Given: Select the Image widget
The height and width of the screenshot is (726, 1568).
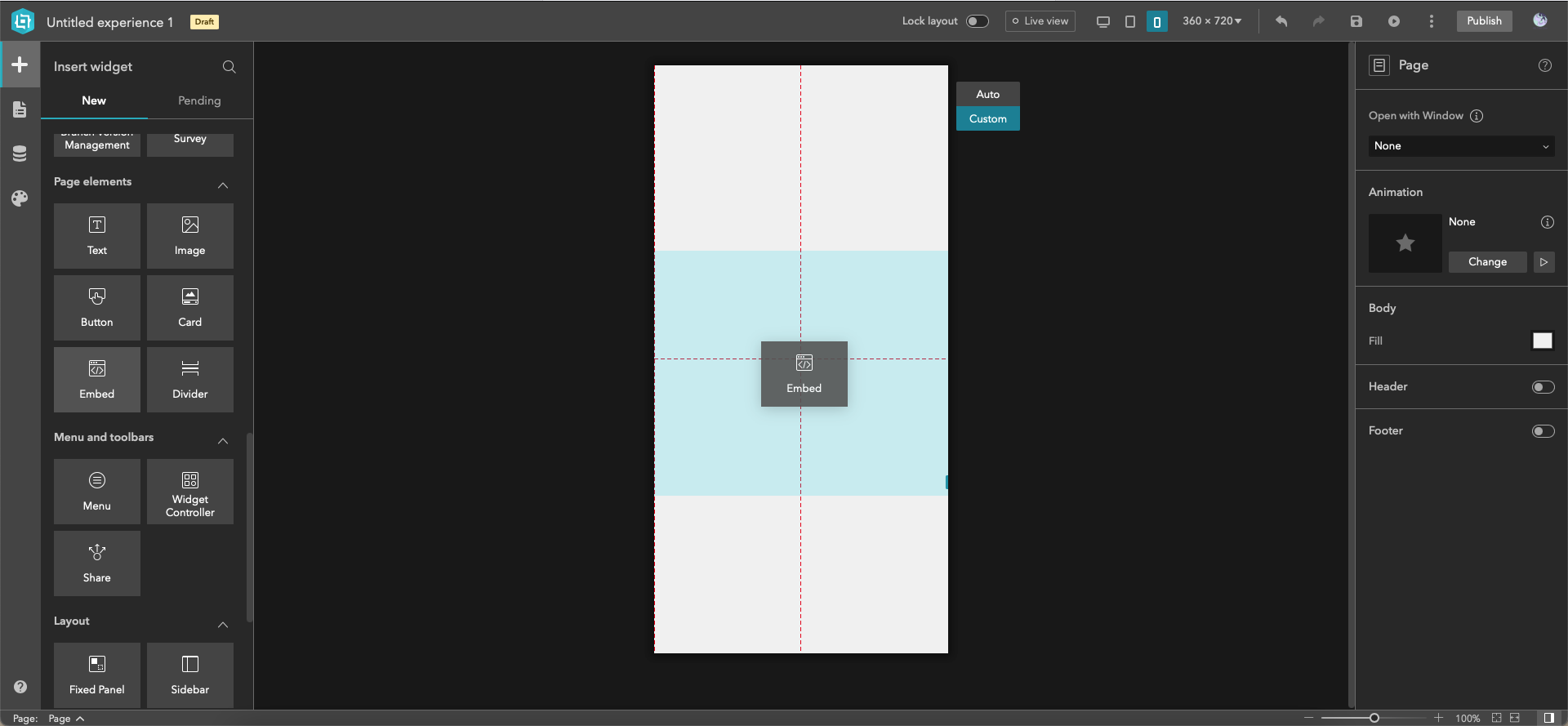Looking at the screenshot, I should click(x=190, y=236).
